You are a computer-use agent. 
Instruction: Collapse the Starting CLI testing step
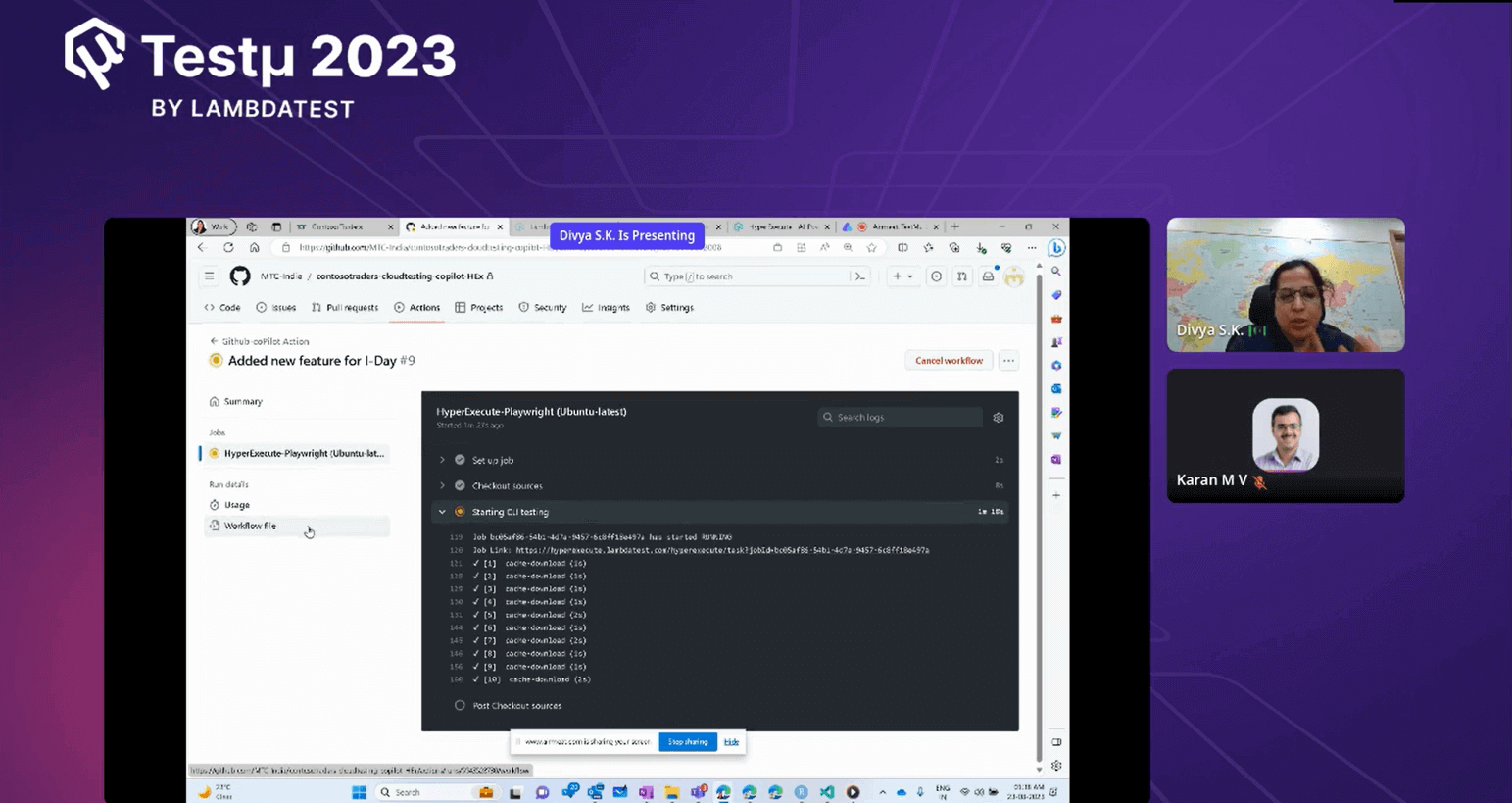(x=443, y=512)
